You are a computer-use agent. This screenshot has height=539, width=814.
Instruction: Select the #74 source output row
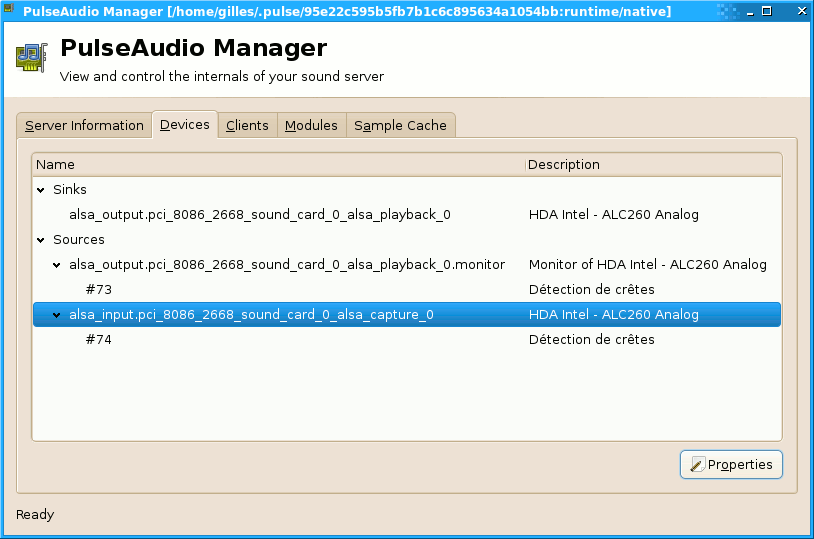coord(407,339)
